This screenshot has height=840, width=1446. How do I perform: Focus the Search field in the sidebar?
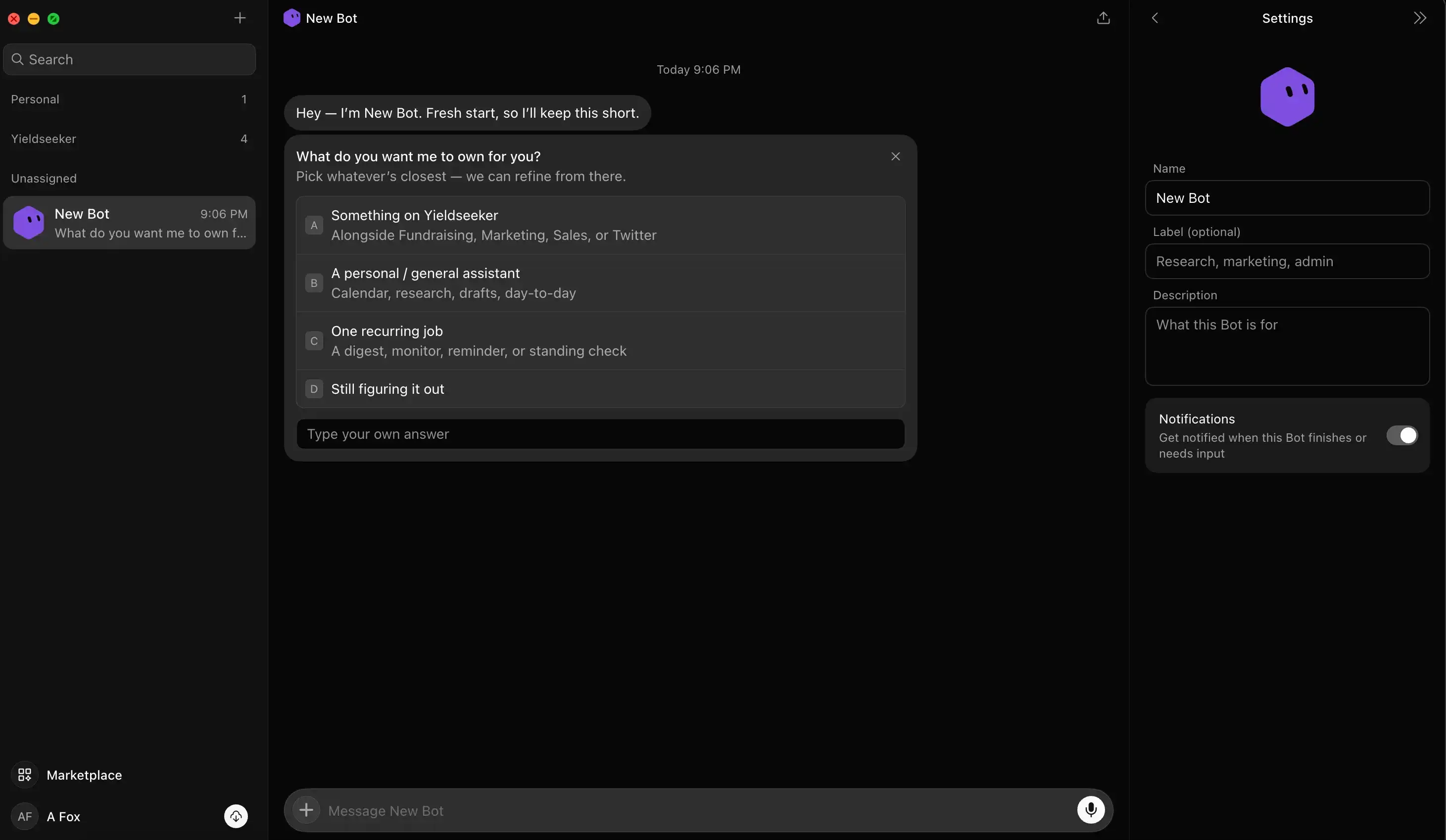[129, 60]
